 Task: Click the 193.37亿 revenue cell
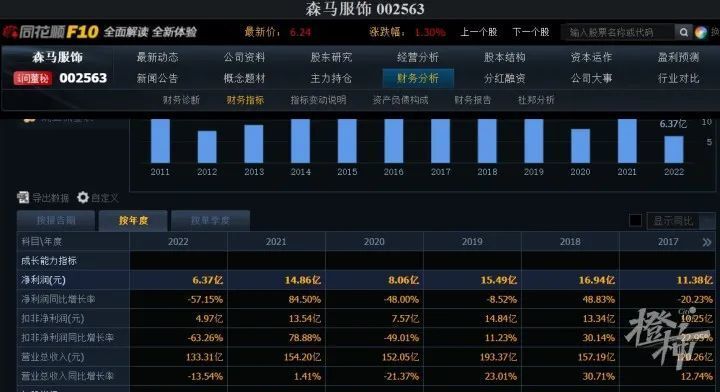click(x=498, y=357)
